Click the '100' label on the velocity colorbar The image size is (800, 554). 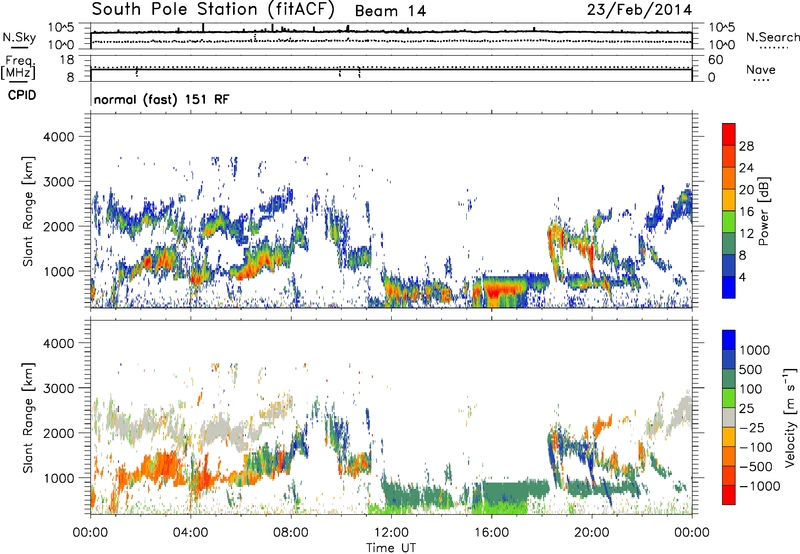[751, 389]
